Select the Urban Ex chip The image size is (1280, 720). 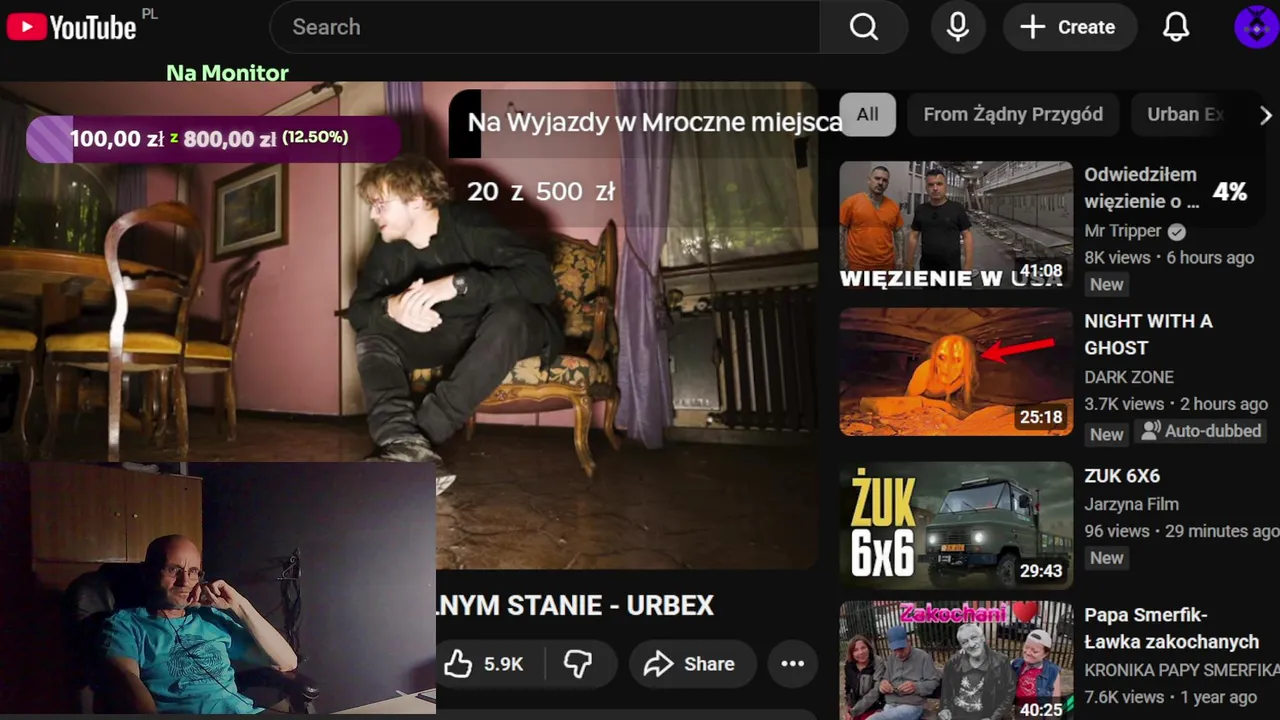pyautogui.click(x=1186, y=114)
